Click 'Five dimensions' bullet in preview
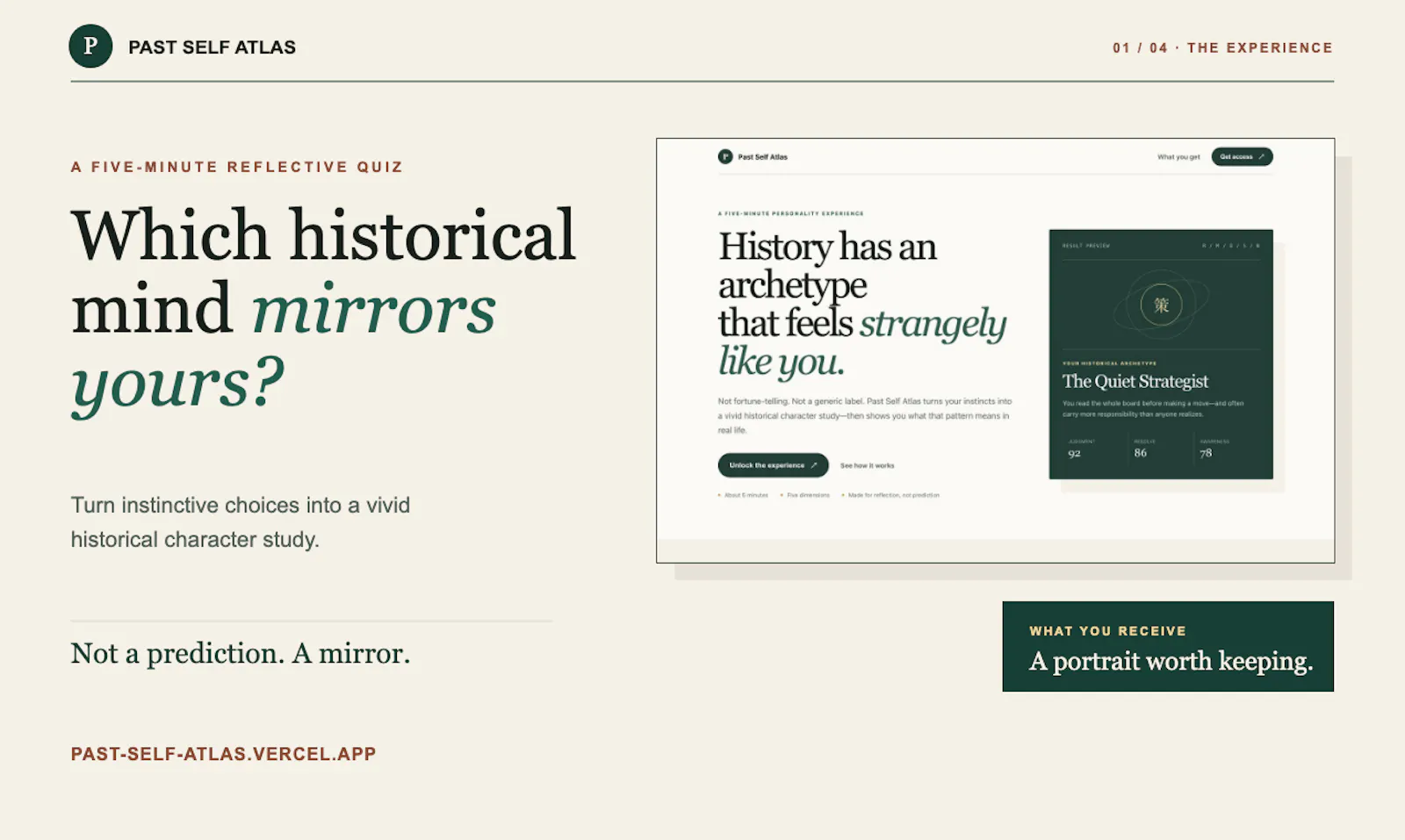The image size is (1405, 840). [805, 495]
